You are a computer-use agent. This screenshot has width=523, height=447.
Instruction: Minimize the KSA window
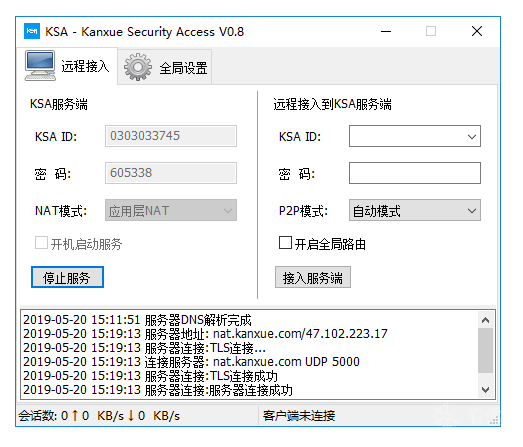(x=386, y=32)
